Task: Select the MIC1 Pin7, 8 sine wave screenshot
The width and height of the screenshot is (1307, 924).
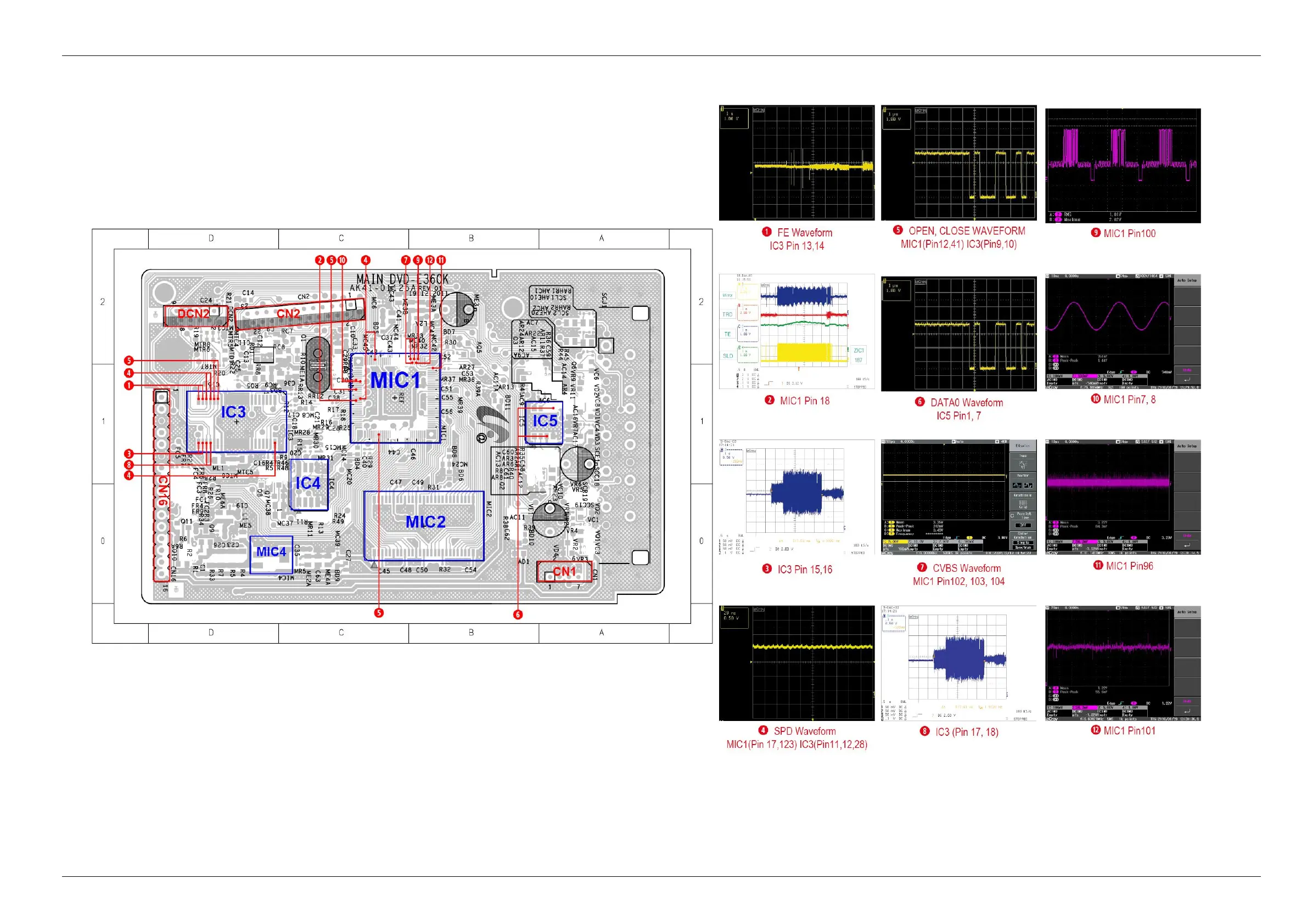Action: pyautogui.click(x=1123, y=332)
